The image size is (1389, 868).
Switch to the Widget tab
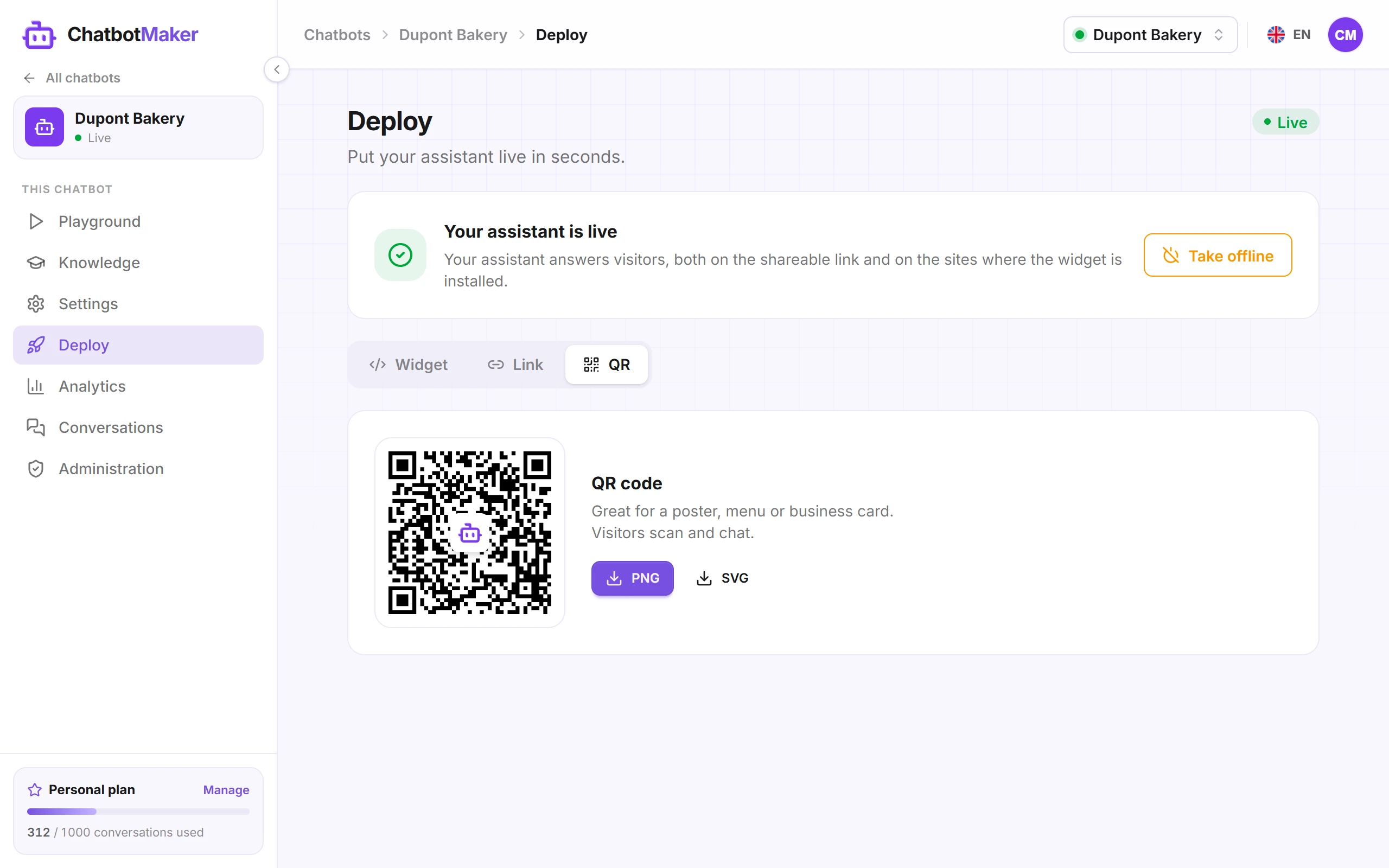(408, 365)
